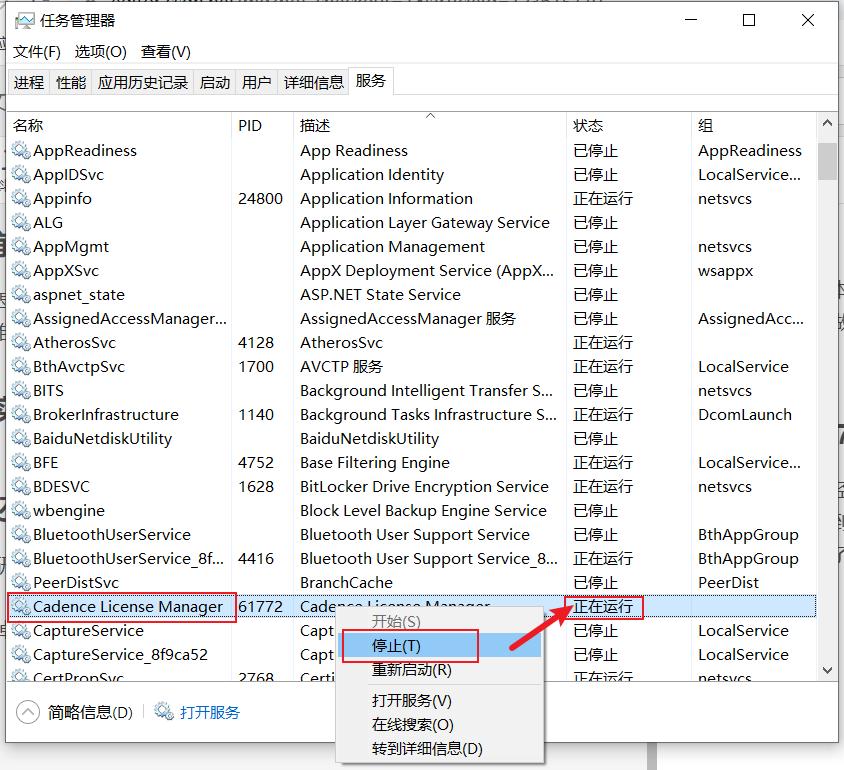Click the scrollbar down arrow
The height and width of the screenshot is (770, 844).
[827, 670]
